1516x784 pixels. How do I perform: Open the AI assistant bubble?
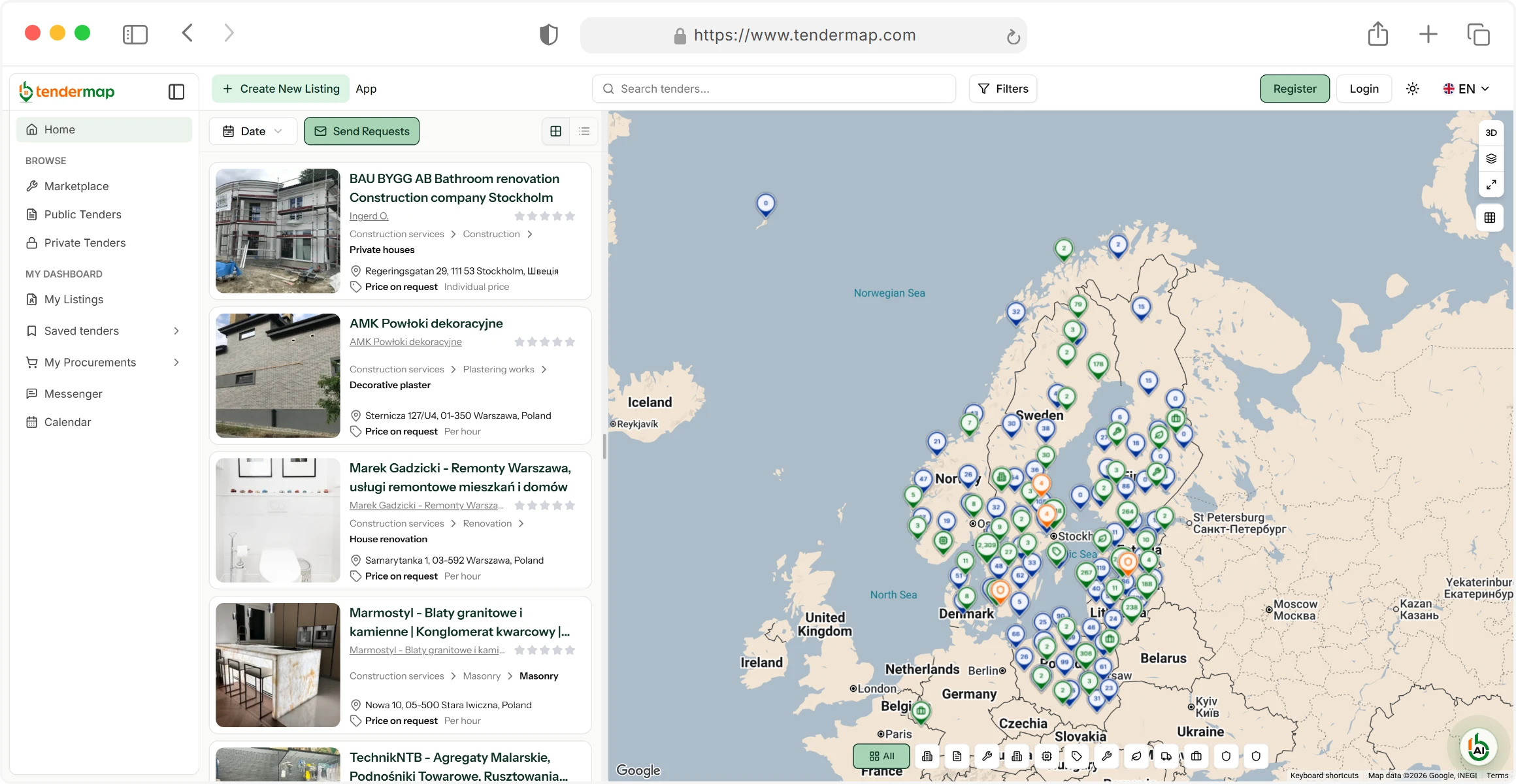(1479, 747)
